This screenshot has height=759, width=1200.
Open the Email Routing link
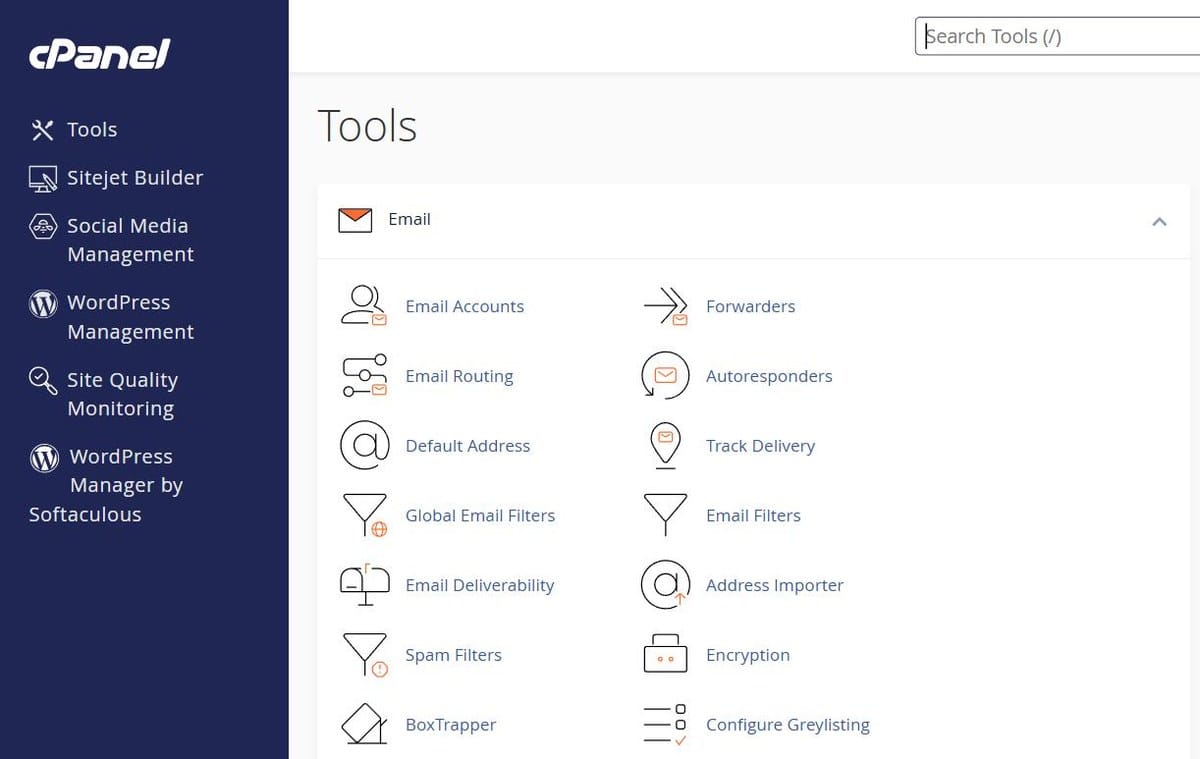coord(459,377)
